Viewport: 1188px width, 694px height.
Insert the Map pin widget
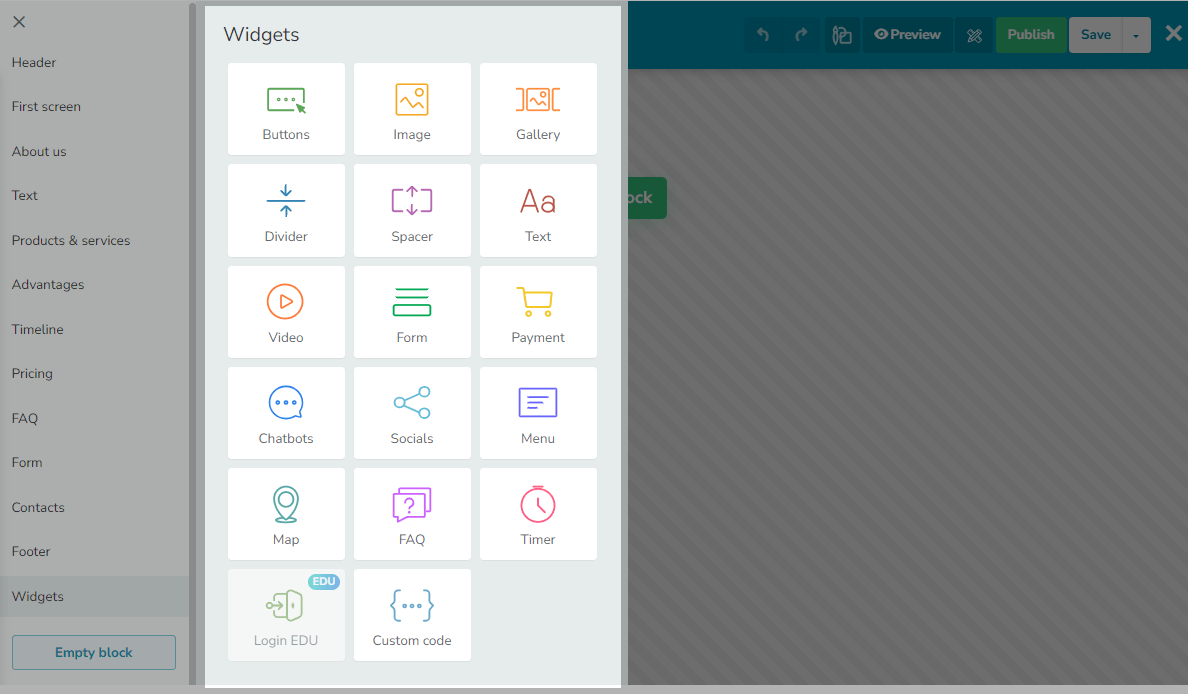286,514
